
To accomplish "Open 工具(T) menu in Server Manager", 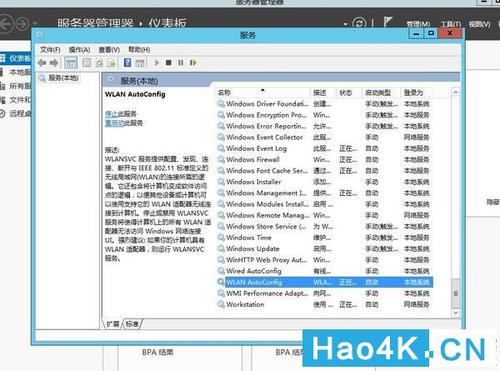I will point(451,24).
